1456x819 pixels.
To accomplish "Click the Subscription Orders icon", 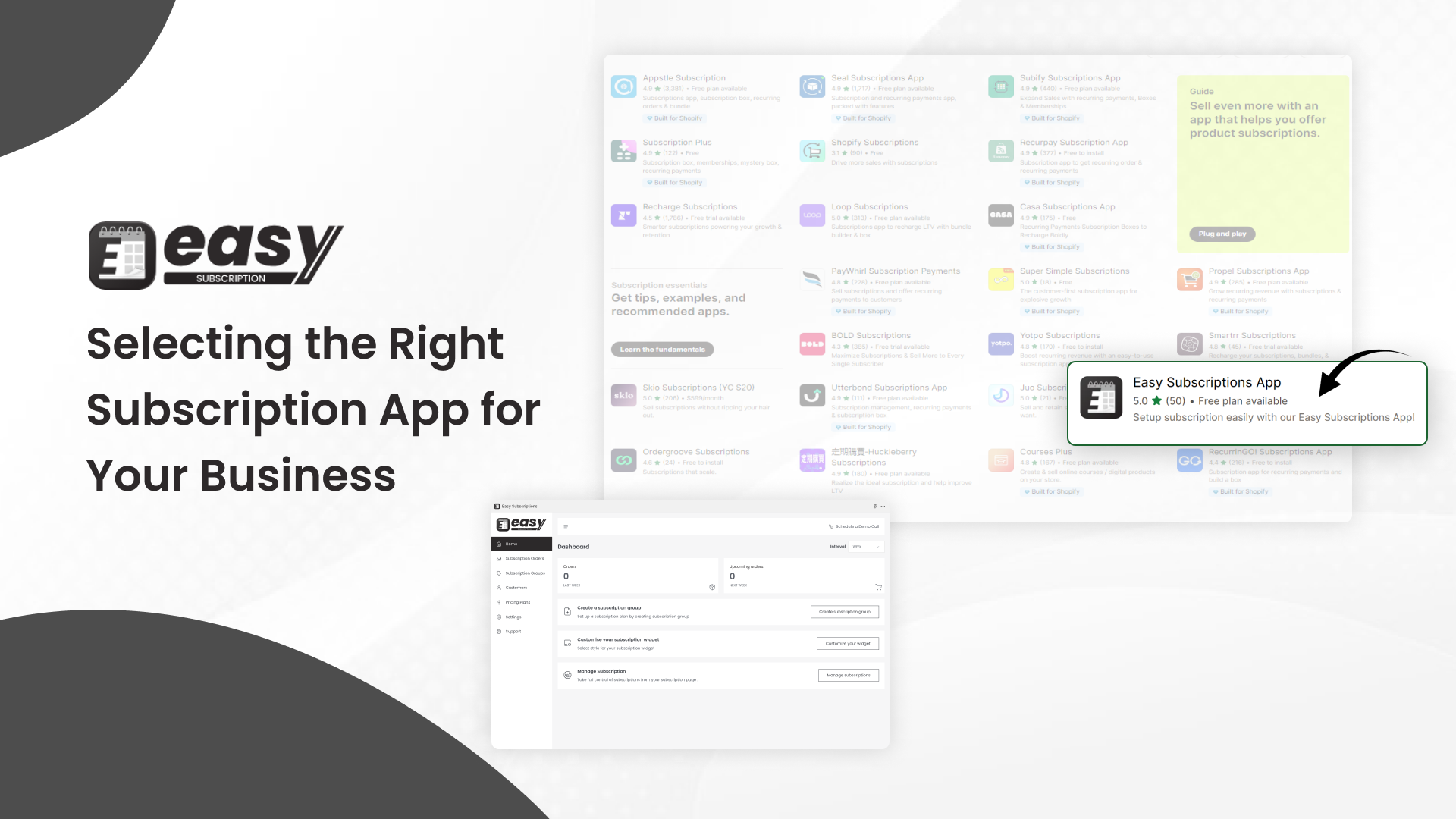I will coord(499,558).
